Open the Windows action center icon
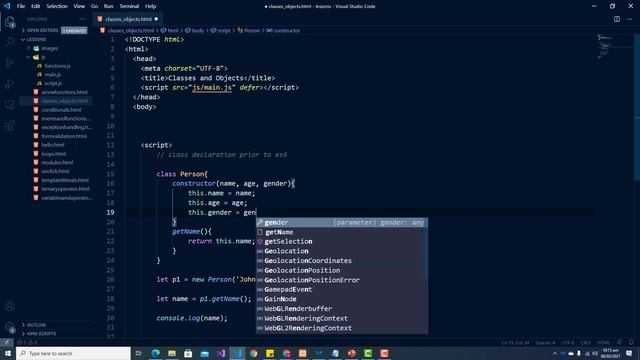Viewport: 640px width, 360px height. click(x=629, y=353)
